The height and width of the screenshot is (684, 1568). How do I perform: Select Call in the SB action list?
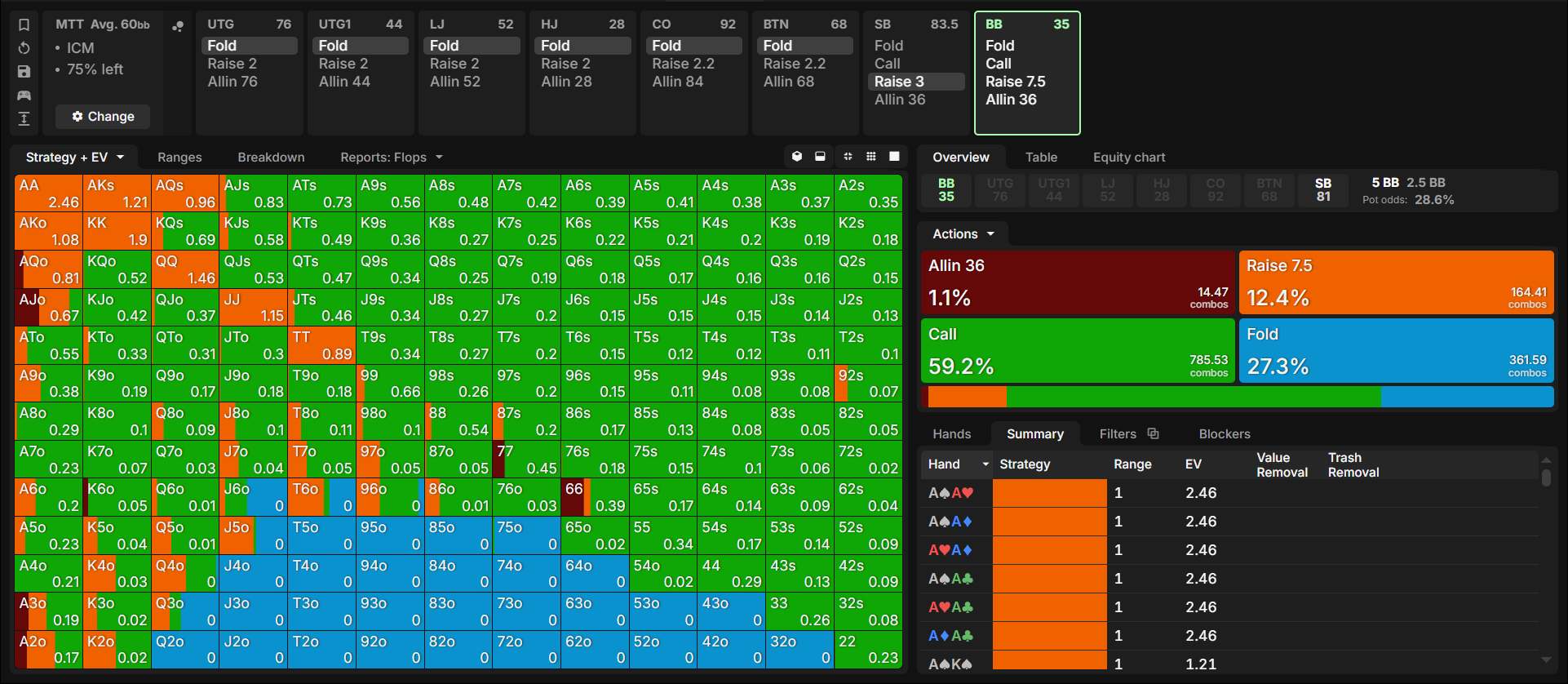coord(888,64)
